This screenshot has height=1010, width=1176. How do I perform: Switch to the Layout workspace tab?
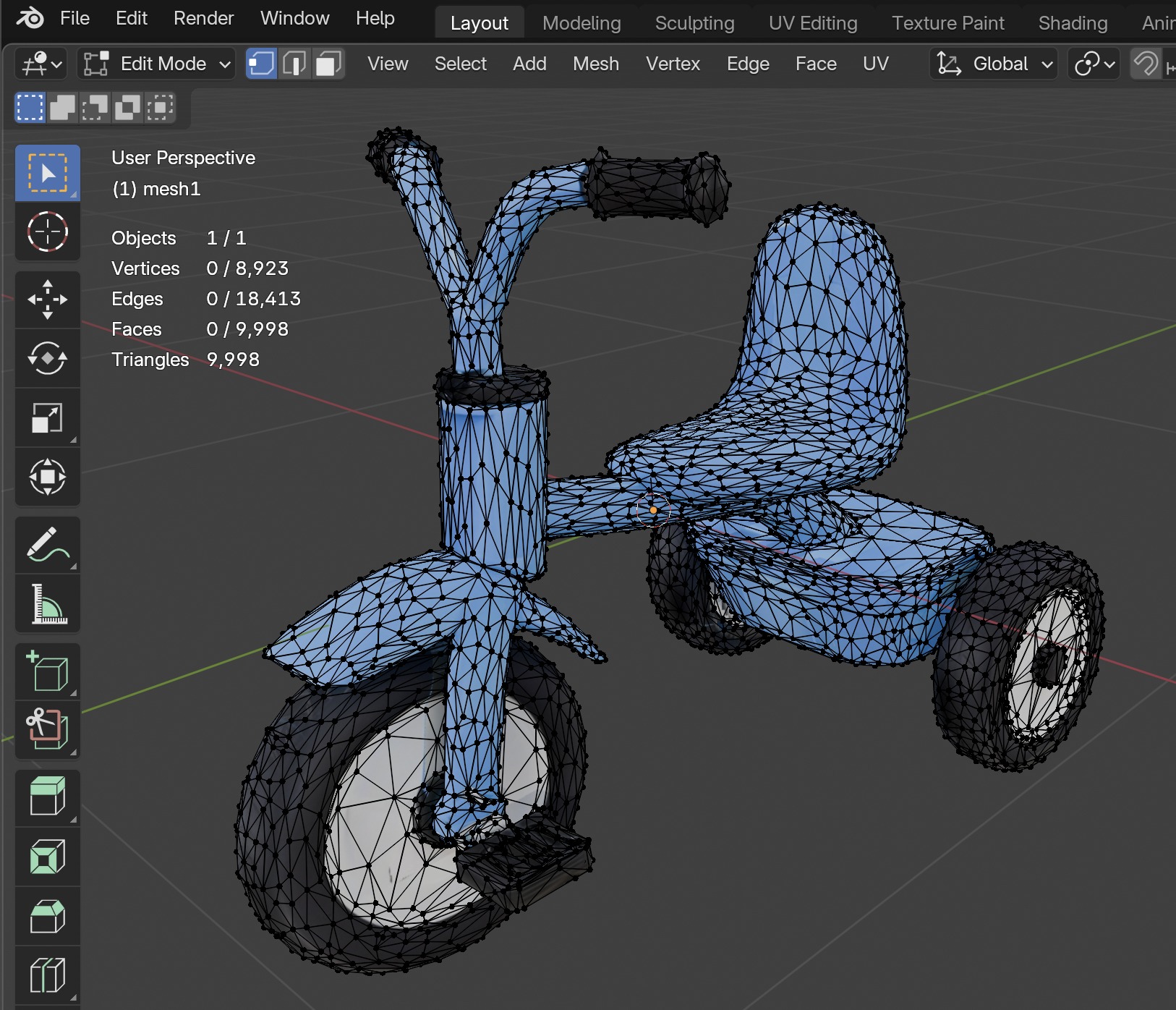click(479, 23)
